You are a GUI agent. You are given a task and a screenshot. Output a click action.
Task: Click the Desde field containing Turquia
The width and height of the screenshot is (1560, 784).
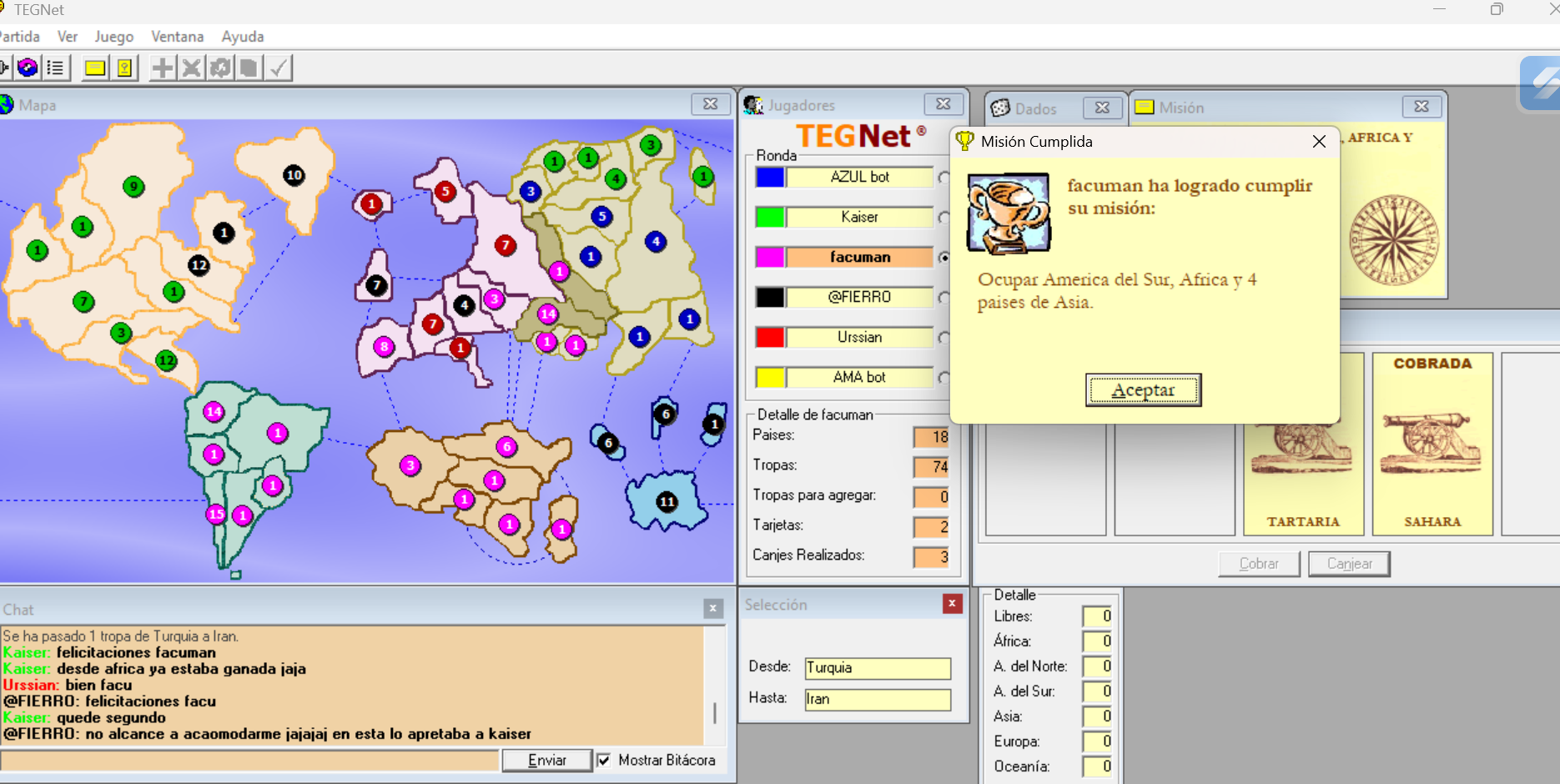tap(877, 668)
